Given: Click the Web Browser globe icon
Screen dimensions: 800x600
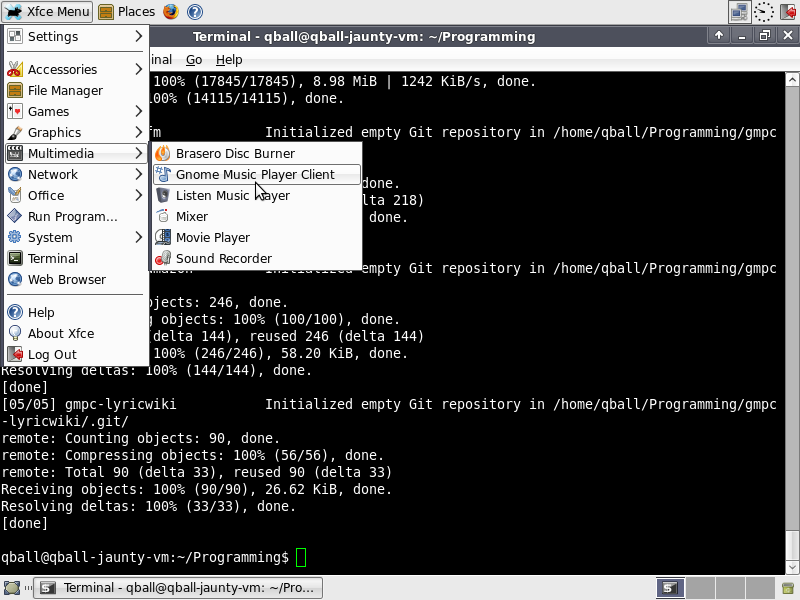Looking at the screenshot, I should [x=15, y=279].
